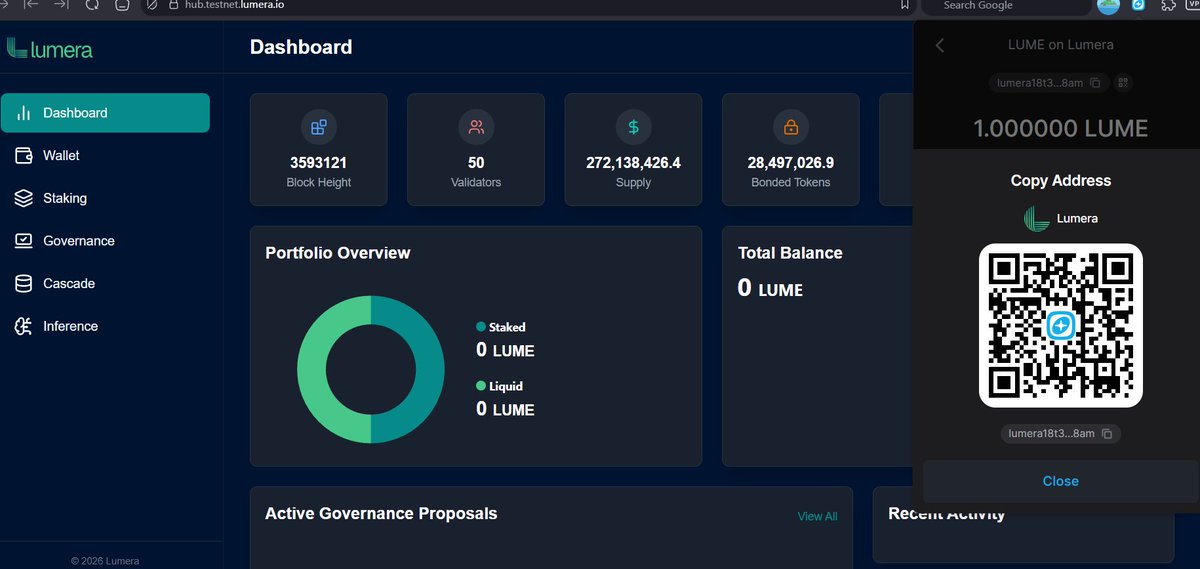Screen dimensions: 1200x569
Task: Click the Search Google field
Action: point(1004,6)
